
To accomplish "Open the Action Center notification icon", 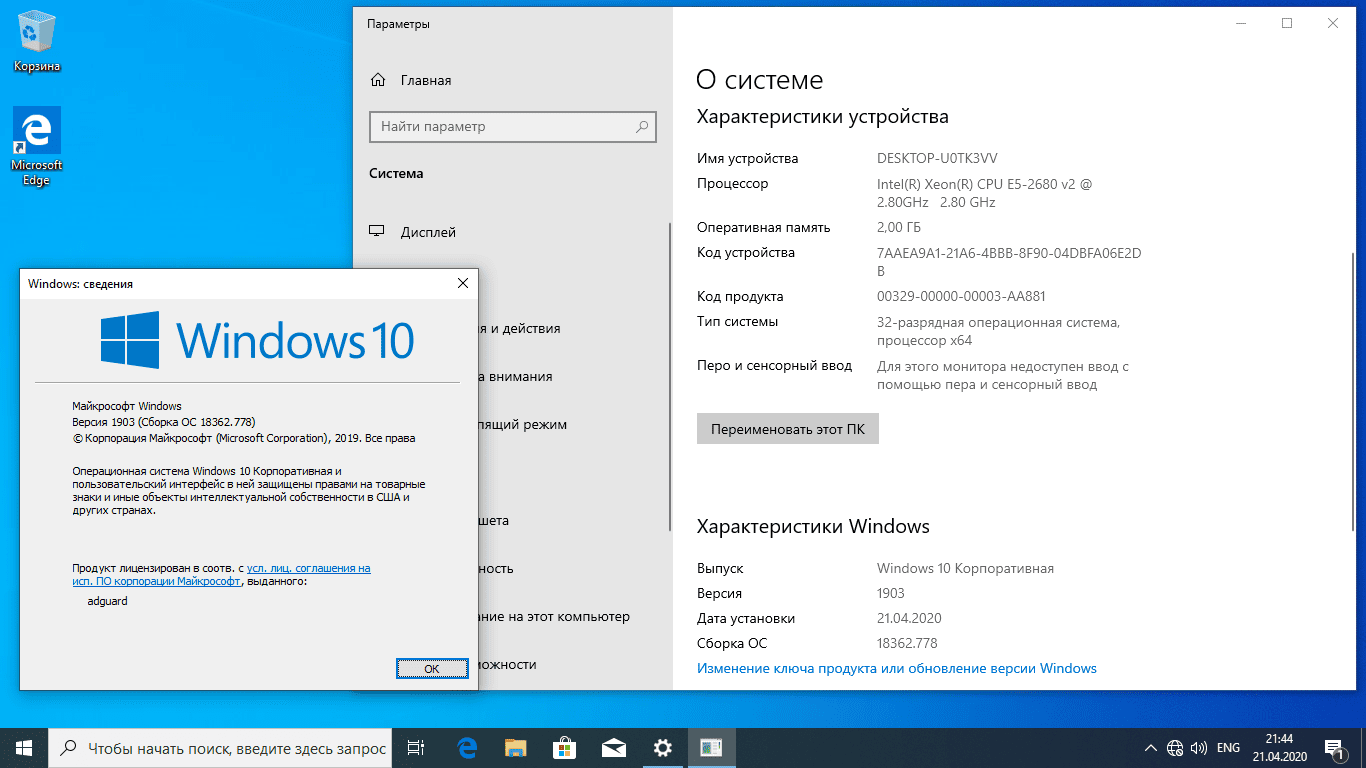I will [1334, 747].
